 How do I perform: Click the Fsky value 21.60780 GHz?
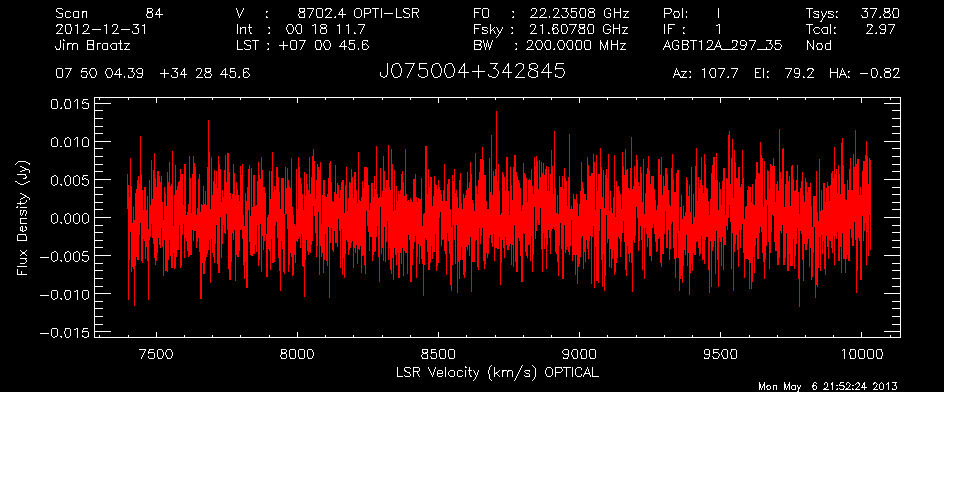(x=580, y=29)
